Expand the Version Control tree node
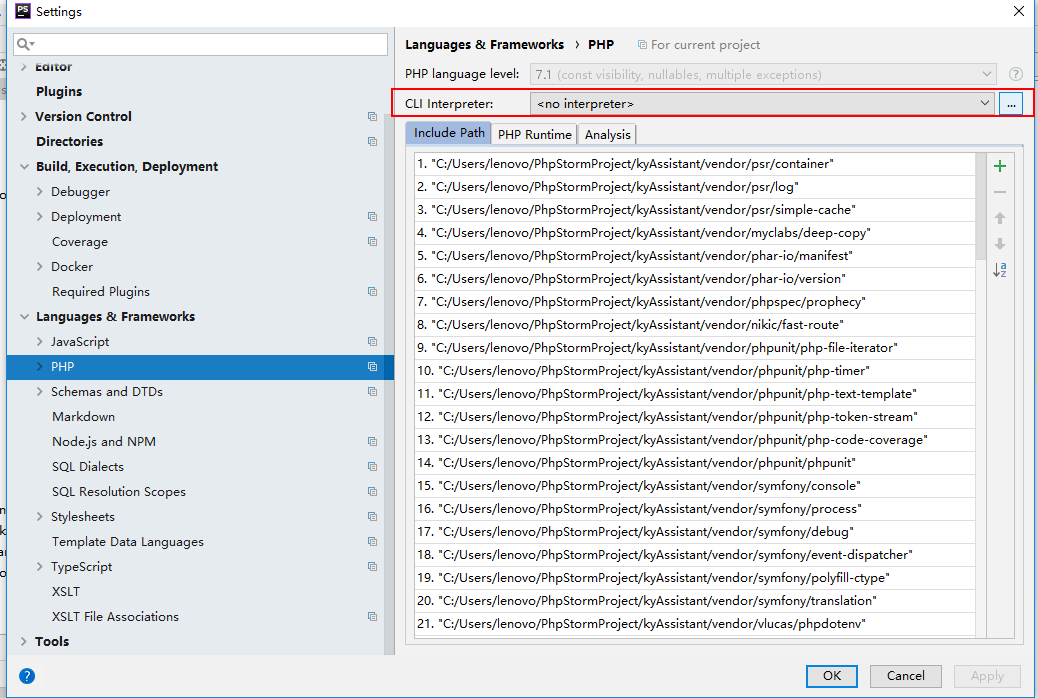The image size is (1038, 698). [x=24, y=117]
